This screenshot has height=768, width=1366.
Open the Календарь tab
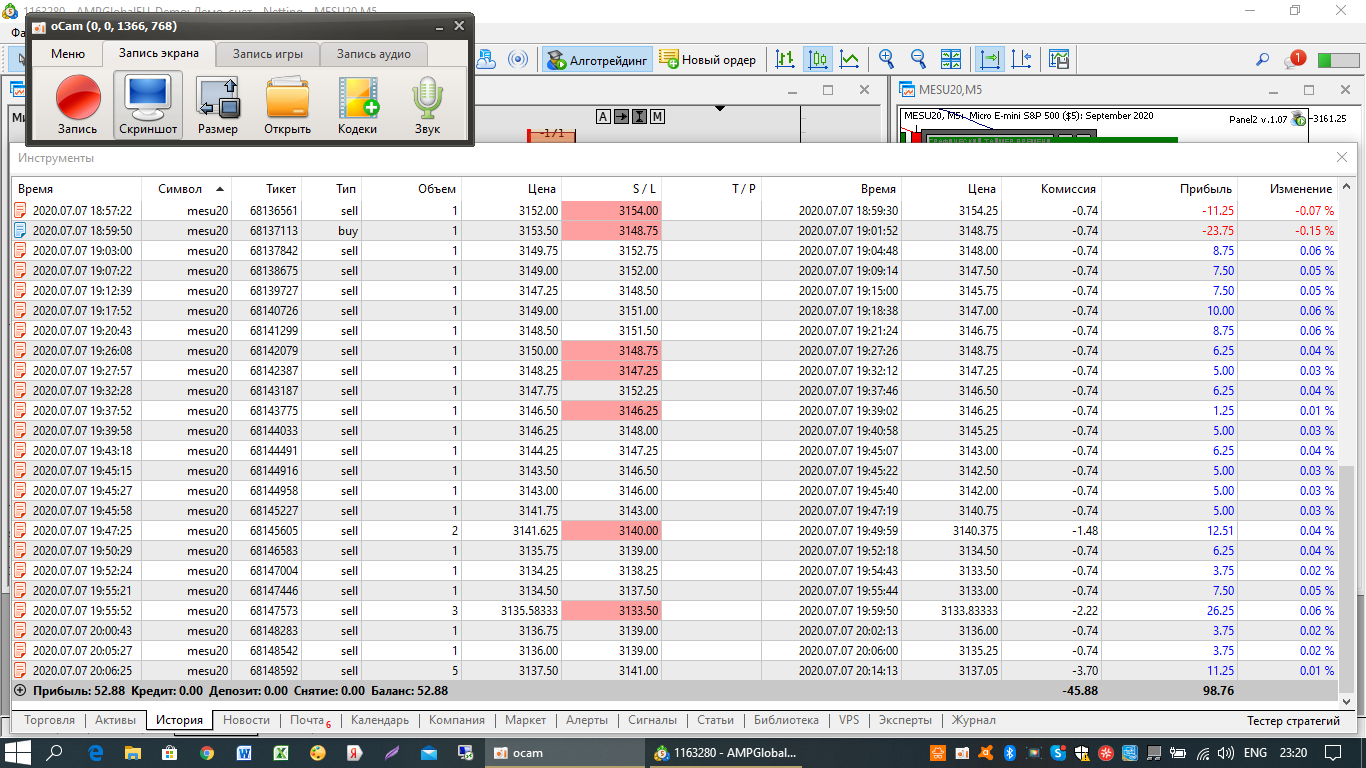(380, 720)
